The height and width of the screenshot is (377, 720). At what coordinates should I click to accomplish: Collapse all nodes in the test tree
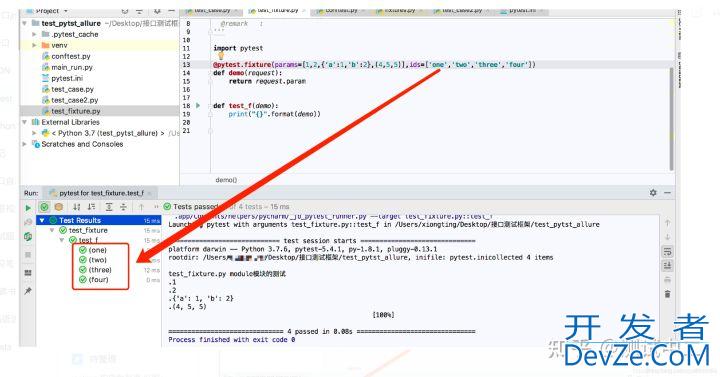pos(123,207)
